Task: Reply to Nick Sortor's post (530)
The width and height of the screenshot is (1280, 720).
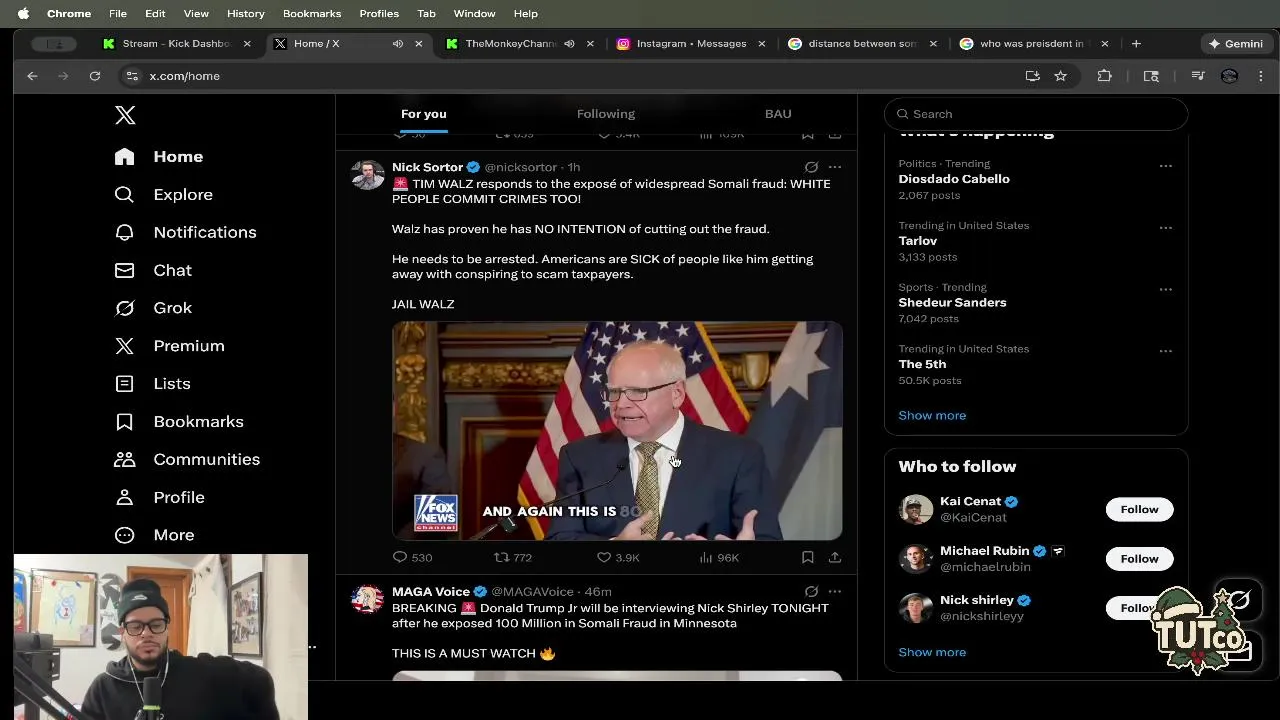Action: [x=412, y=557]
